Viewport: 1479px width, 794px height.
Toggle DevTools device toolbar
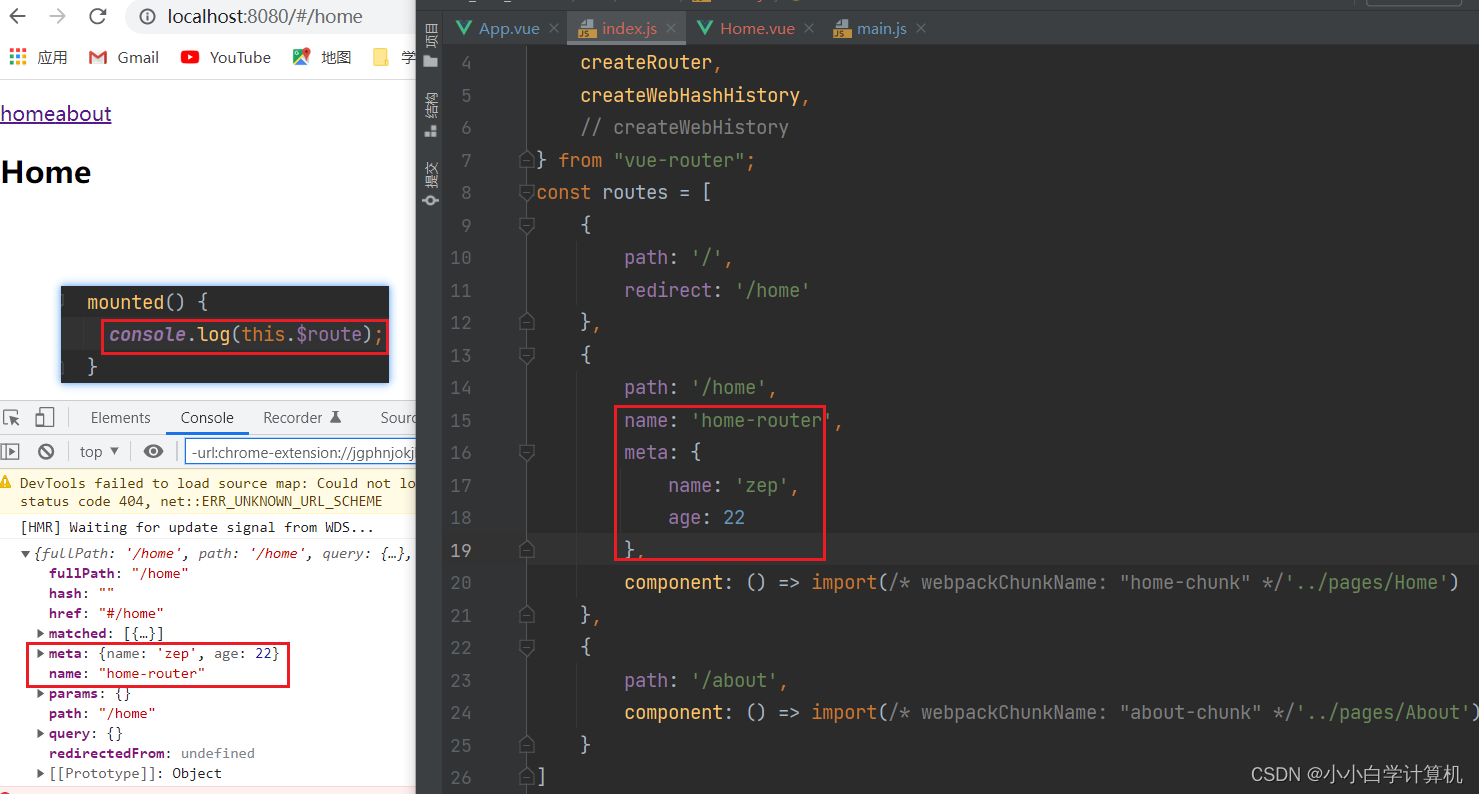click(44, 418)
